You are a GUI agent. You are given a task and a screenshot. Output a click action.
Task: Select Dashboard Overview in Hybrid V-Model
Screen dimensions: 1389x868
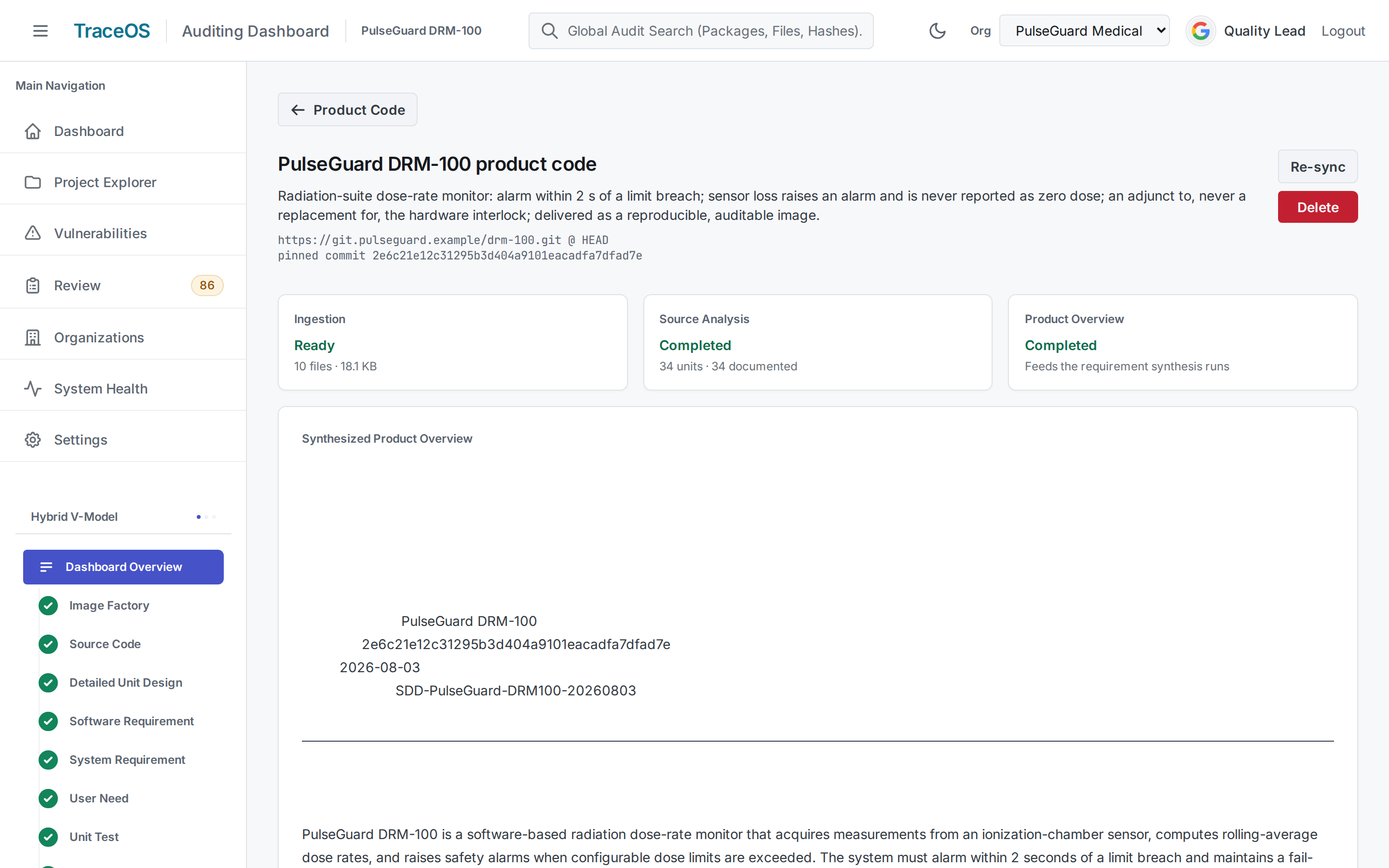point(123,567)
